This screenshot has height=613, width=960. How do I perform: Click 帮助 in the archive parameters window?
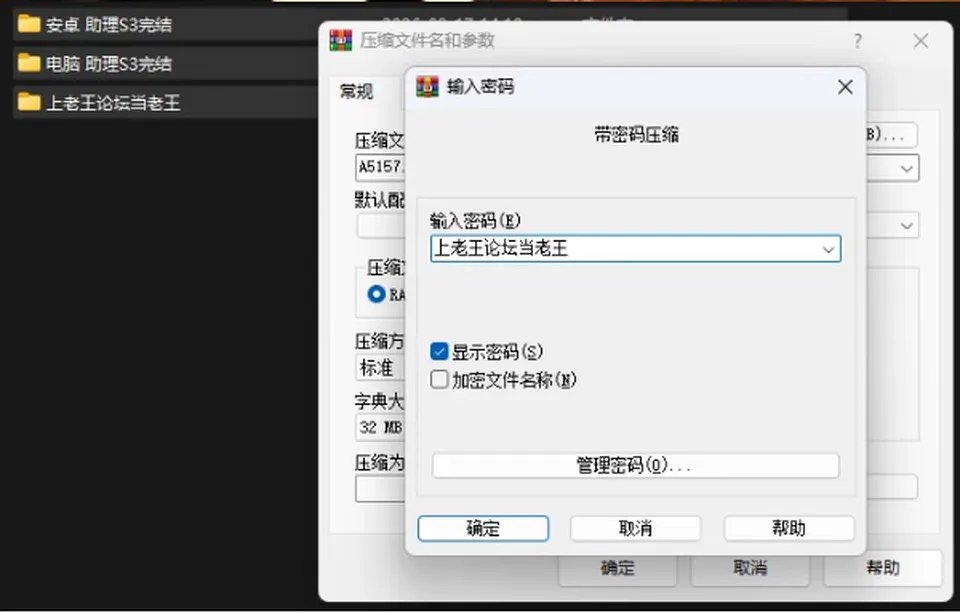[x=882, y=568]
